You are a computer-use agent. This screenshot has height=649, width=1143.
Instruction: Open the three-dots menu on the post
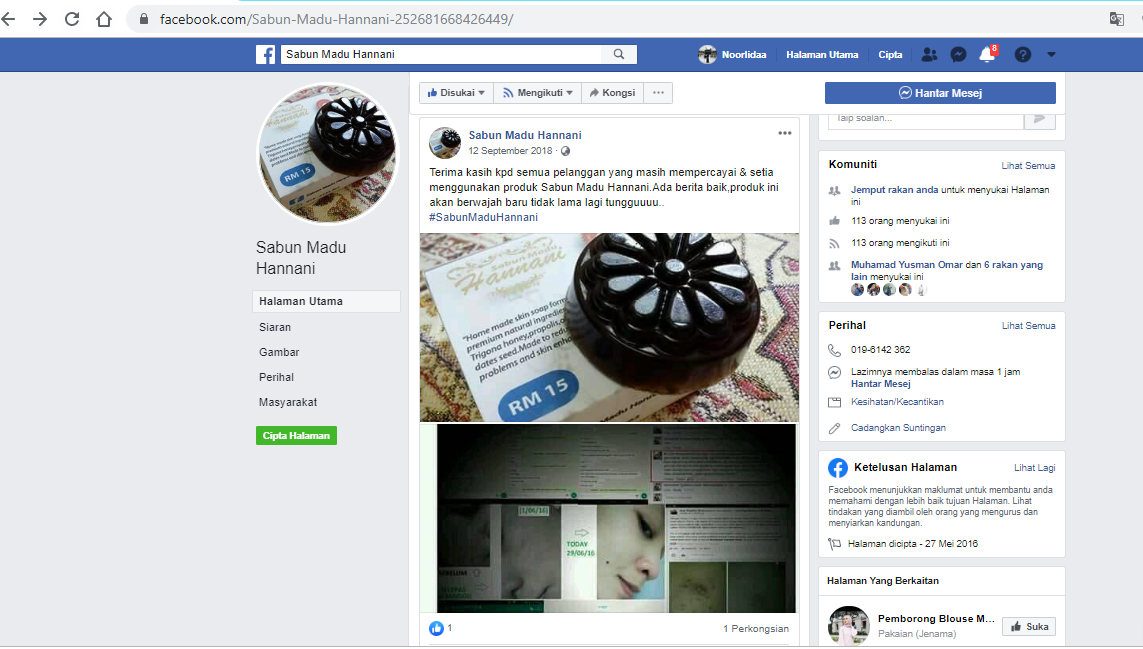coord(783,131)
